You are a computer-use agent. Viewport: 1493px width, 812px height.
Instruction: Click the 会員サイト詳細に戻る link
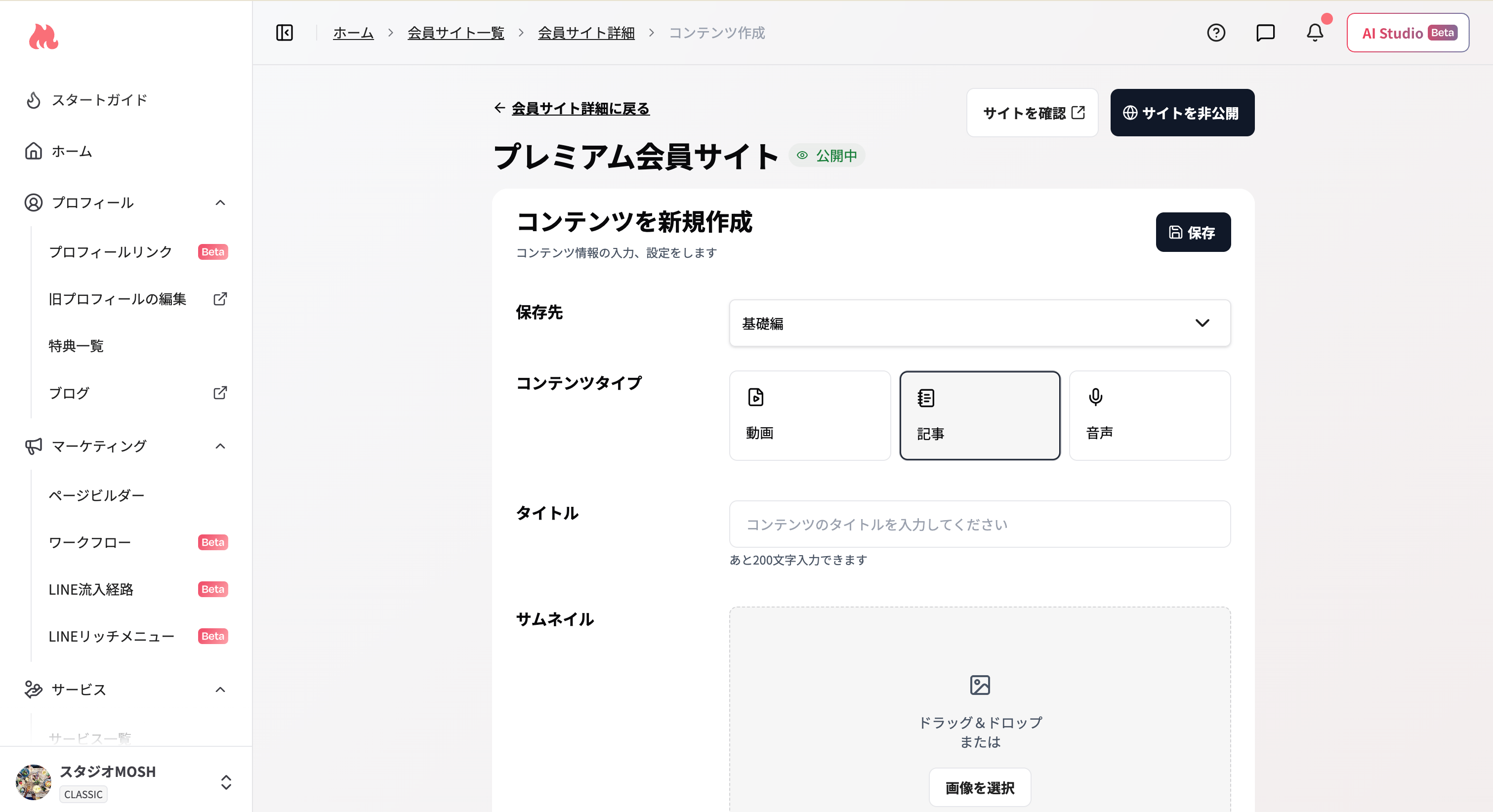point(580,108)
